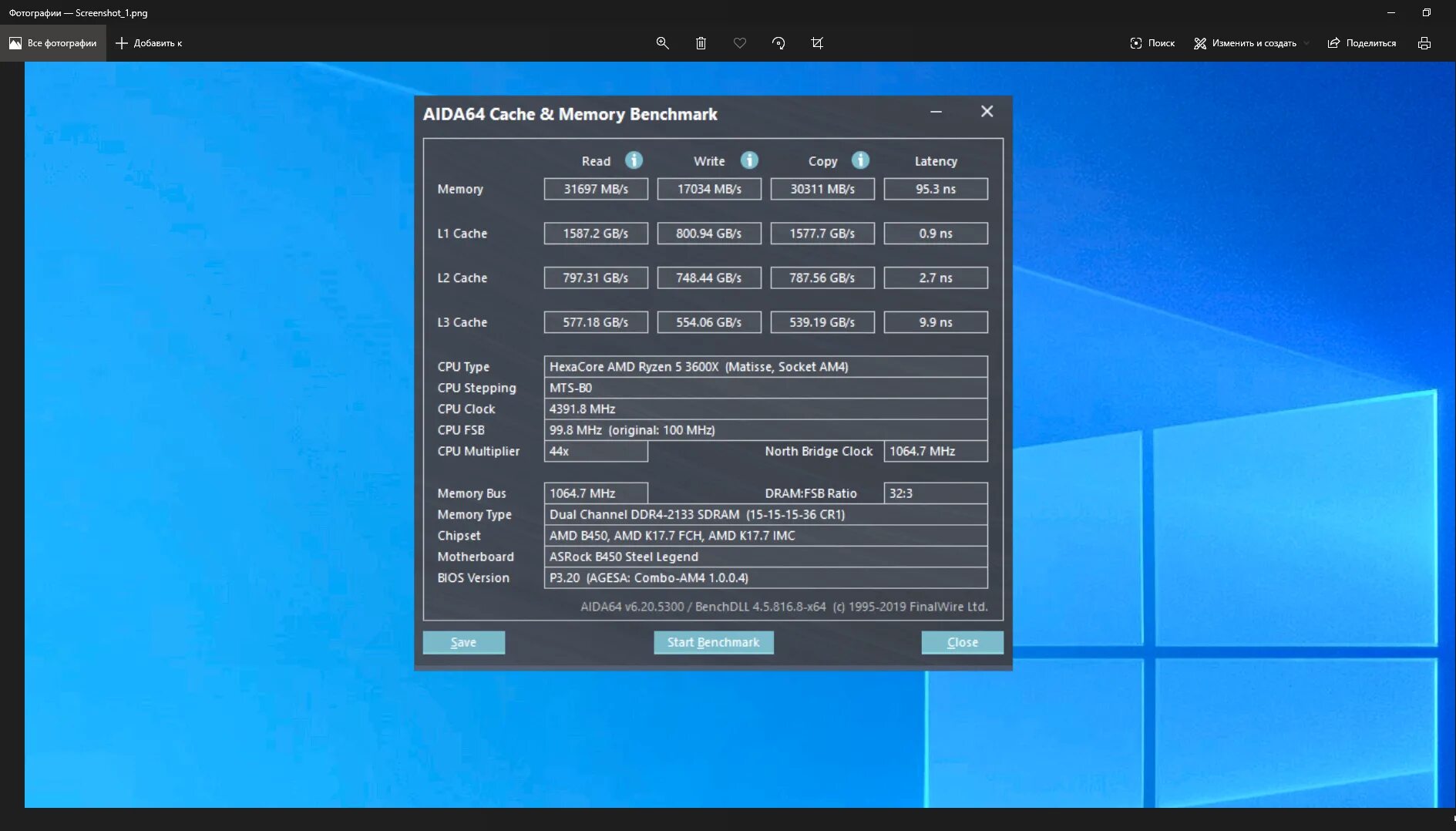
Task: Click the CPU Clock field 4391.8 MHz
Action: click(x=765, y=409)
